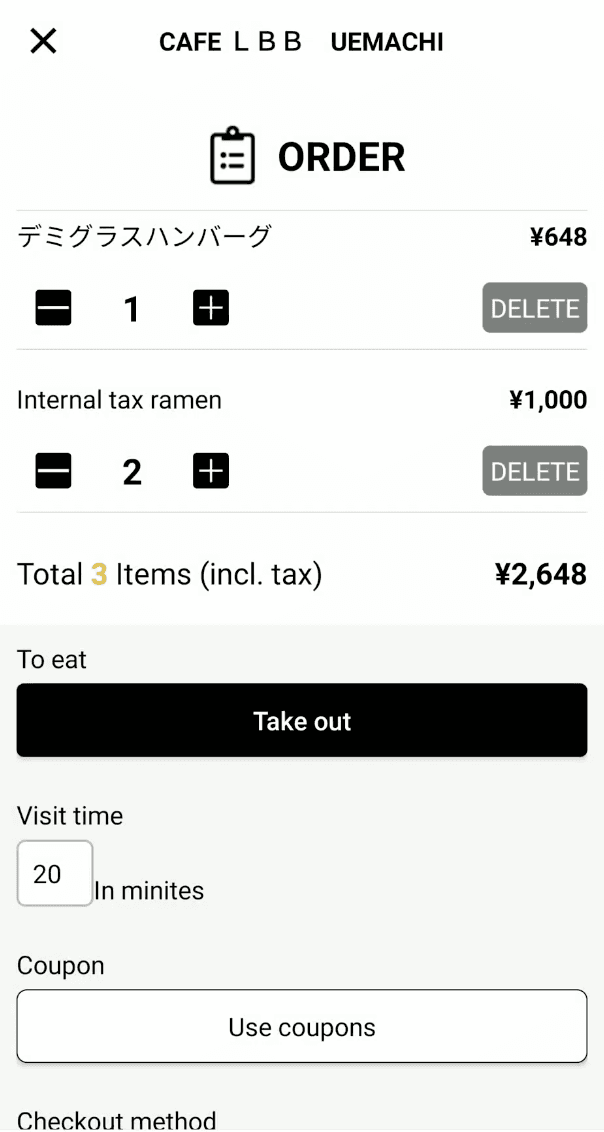Screen dimensions: 604x1132
Task: Delete Internal tax ramen from the order
Action: pos(534,470)
